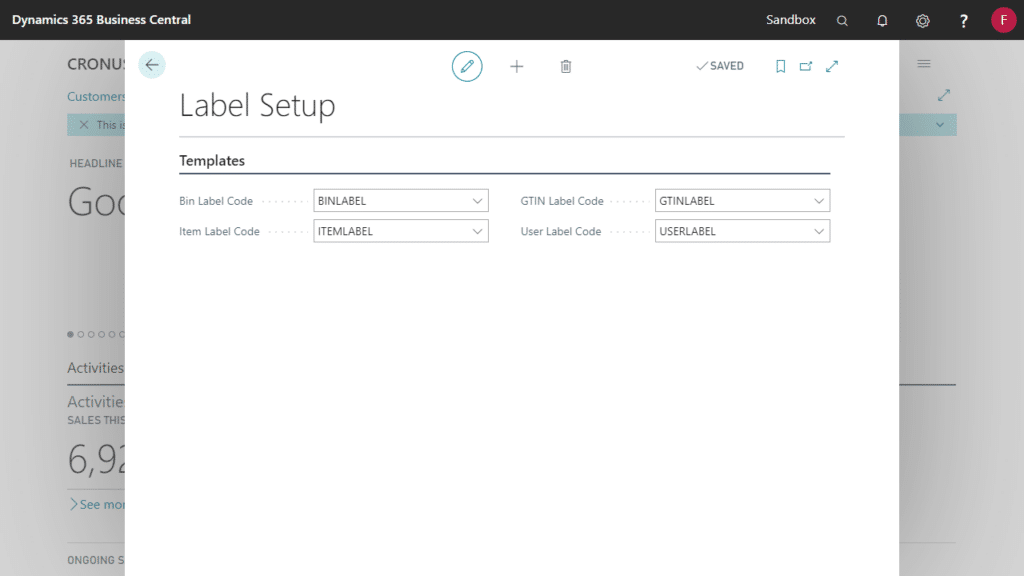Viewport: 1024px width, 576px height.
Task: Click the Delete trash icon
Action: 566,66
